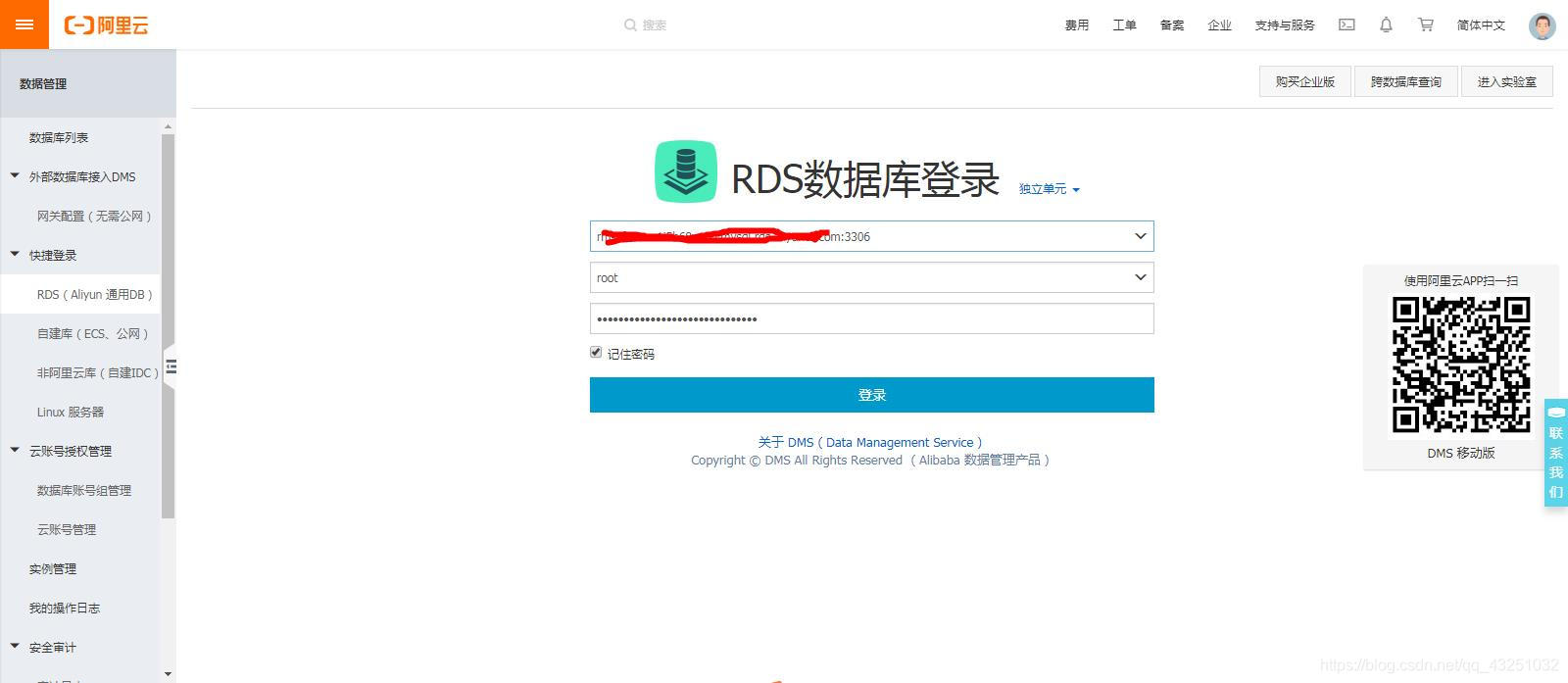This screenshot has width=1568, height=683.
Task: Click the 登录 button
Action: (872, 395)
